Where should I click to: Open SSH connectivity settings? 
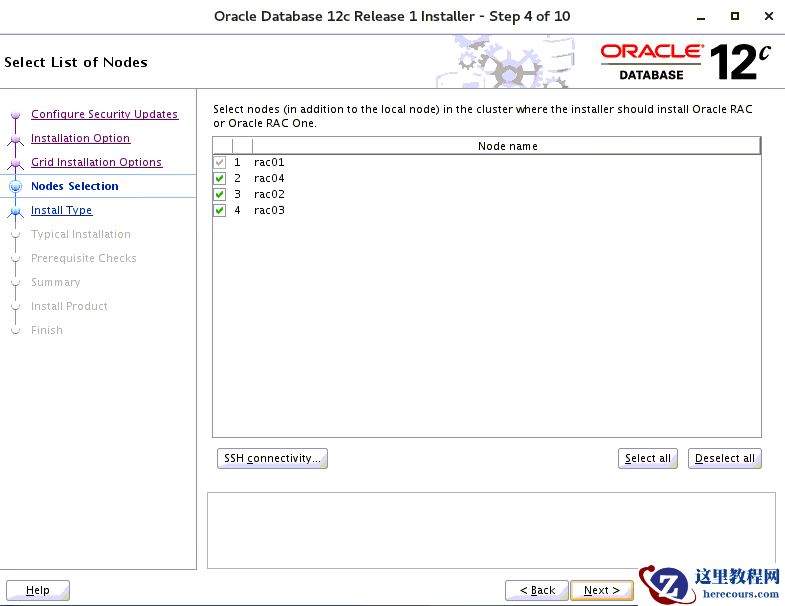click(x=272, y=458)
